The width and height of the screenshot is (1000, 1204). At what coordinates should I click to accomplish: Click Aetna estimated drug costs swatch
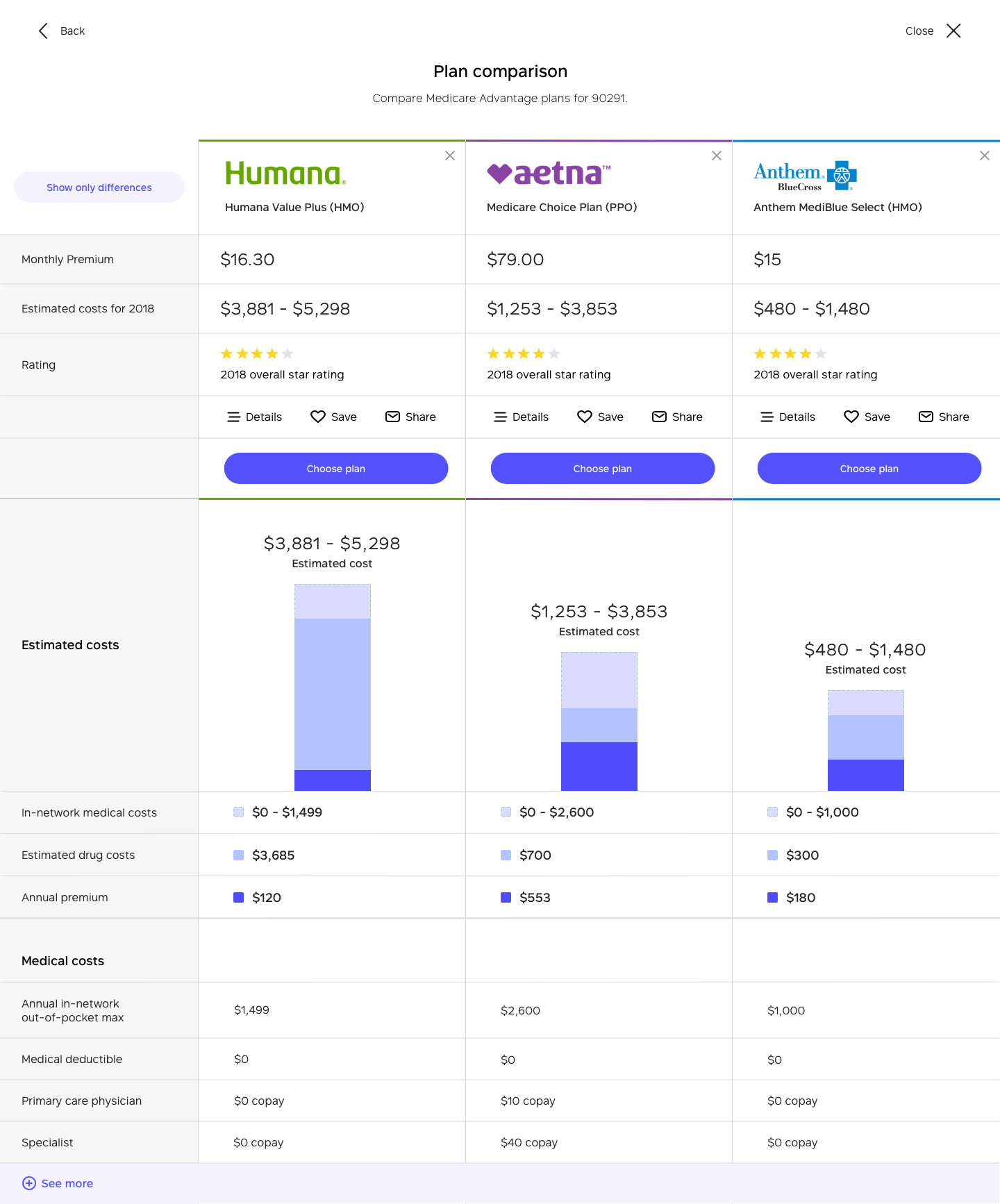click(x=506, y=855)
